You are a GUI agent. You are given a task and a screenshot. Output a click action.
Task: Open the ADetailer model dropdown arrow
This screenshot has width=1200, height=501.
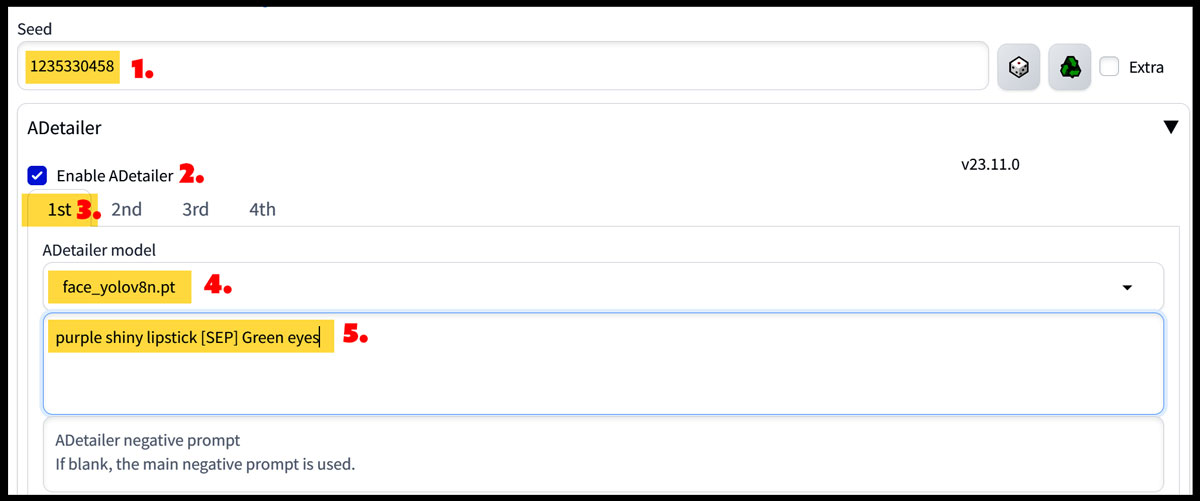click(1127, 288)
